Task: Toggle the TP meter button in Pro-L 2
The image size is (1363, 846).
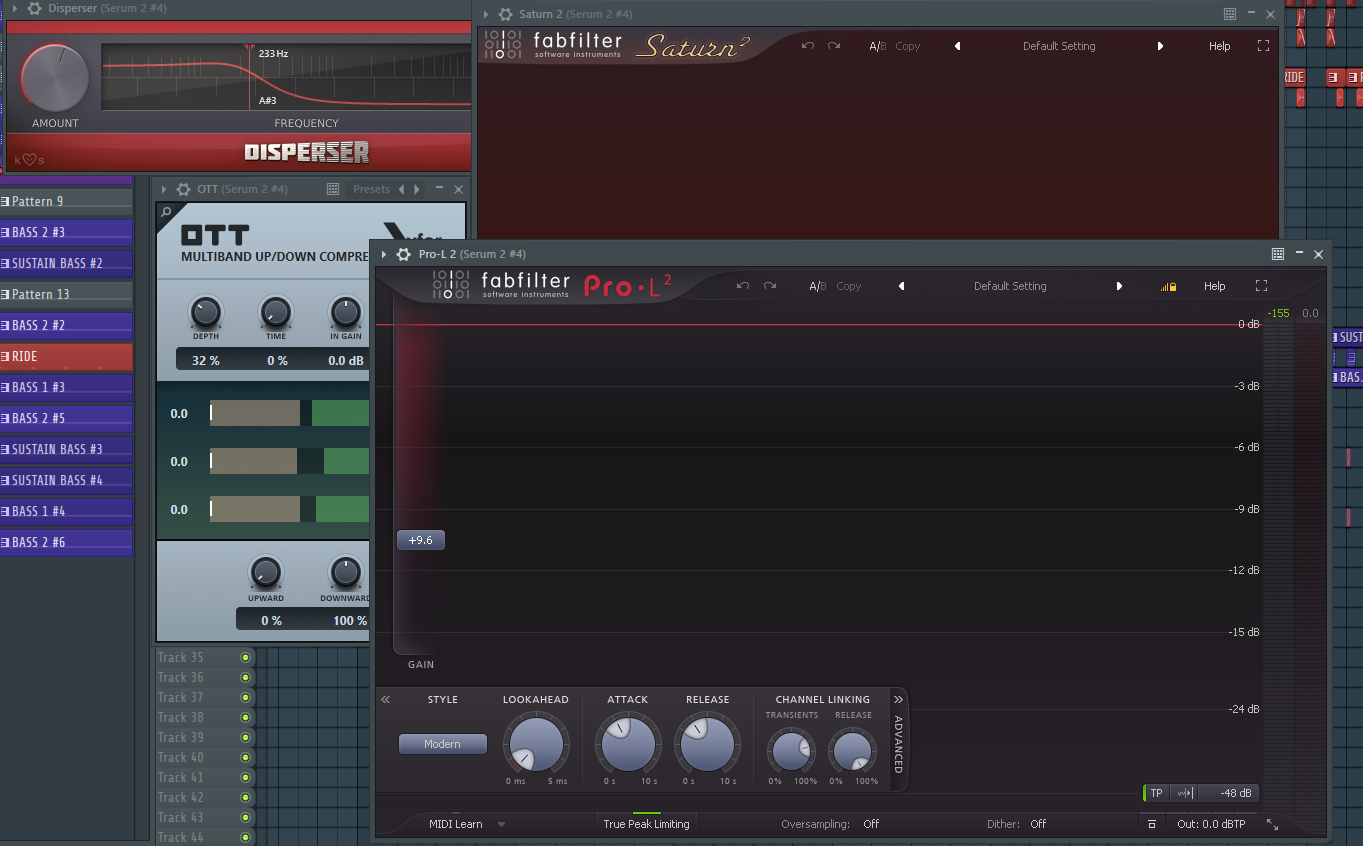Action: (1156, 793)
